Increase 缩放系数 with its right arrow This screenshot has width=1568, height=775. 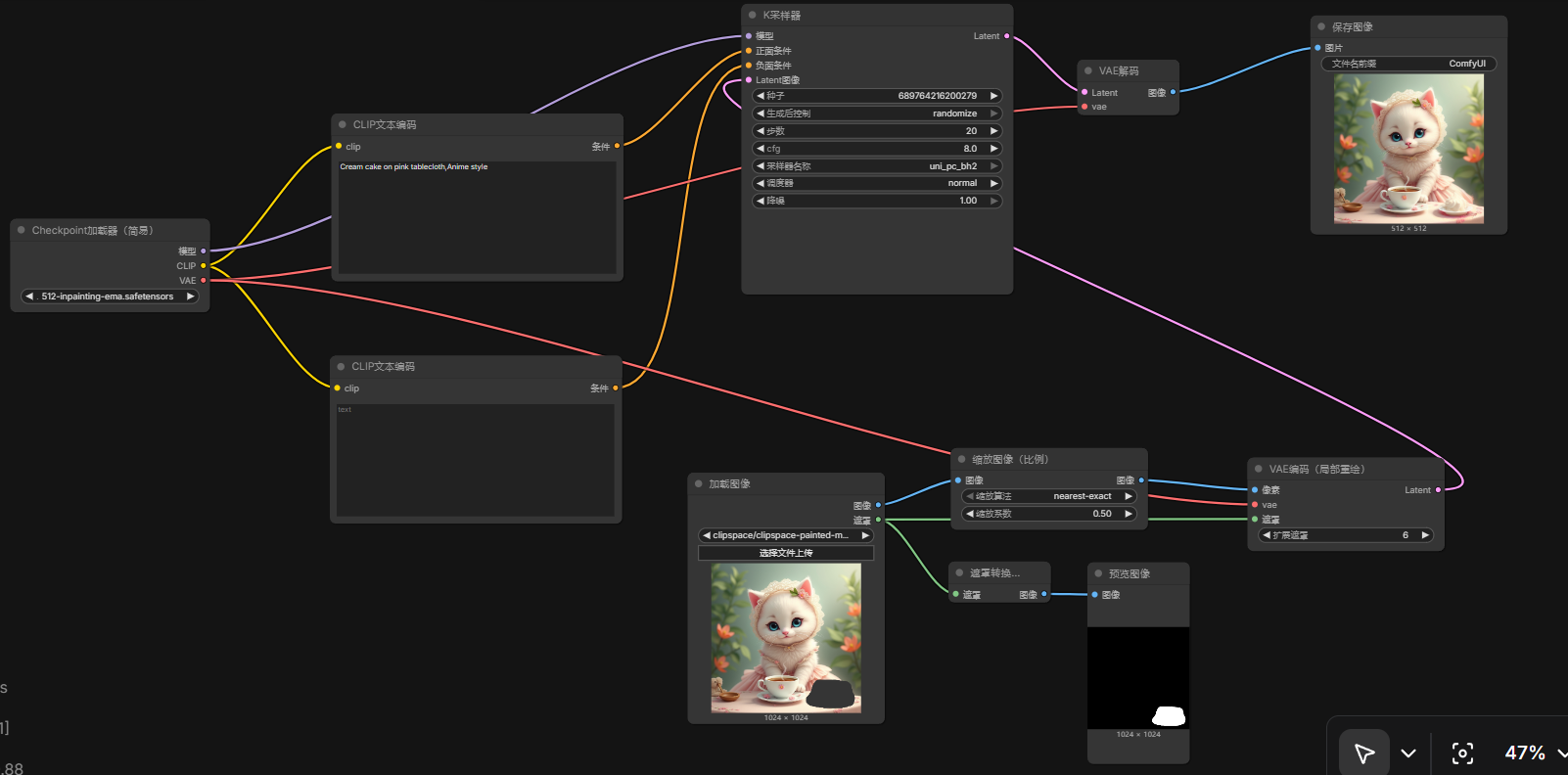pos(1128,514)
